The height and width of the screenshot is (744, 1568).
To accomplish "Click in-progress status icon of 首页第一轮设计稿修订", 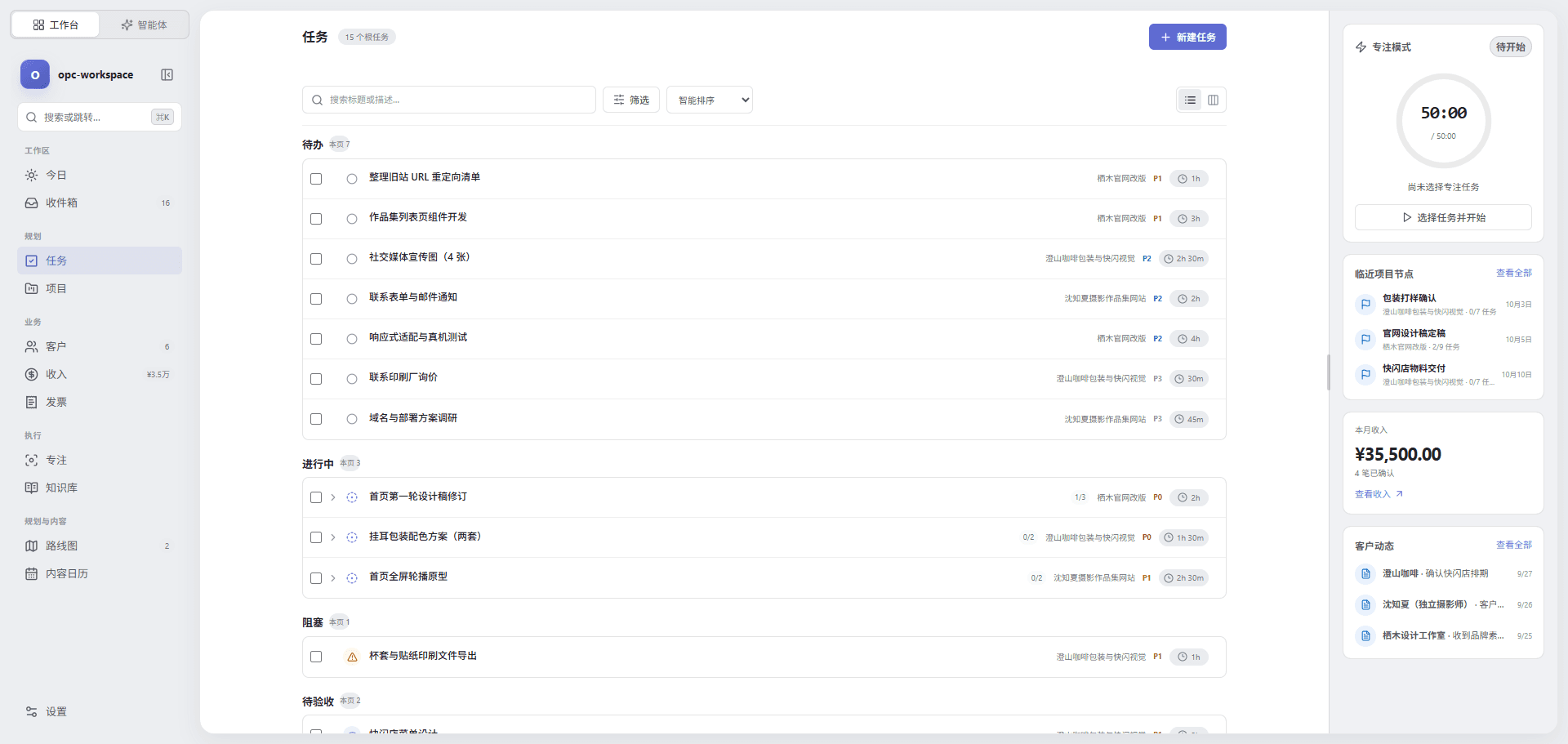I will point(352,497).
